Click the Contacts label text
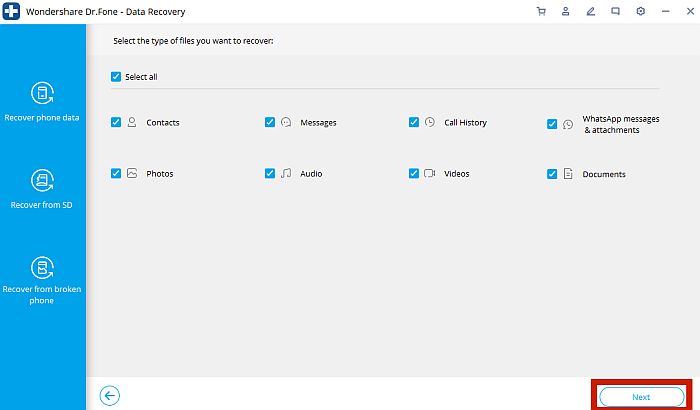 click(x=163, y=123)
